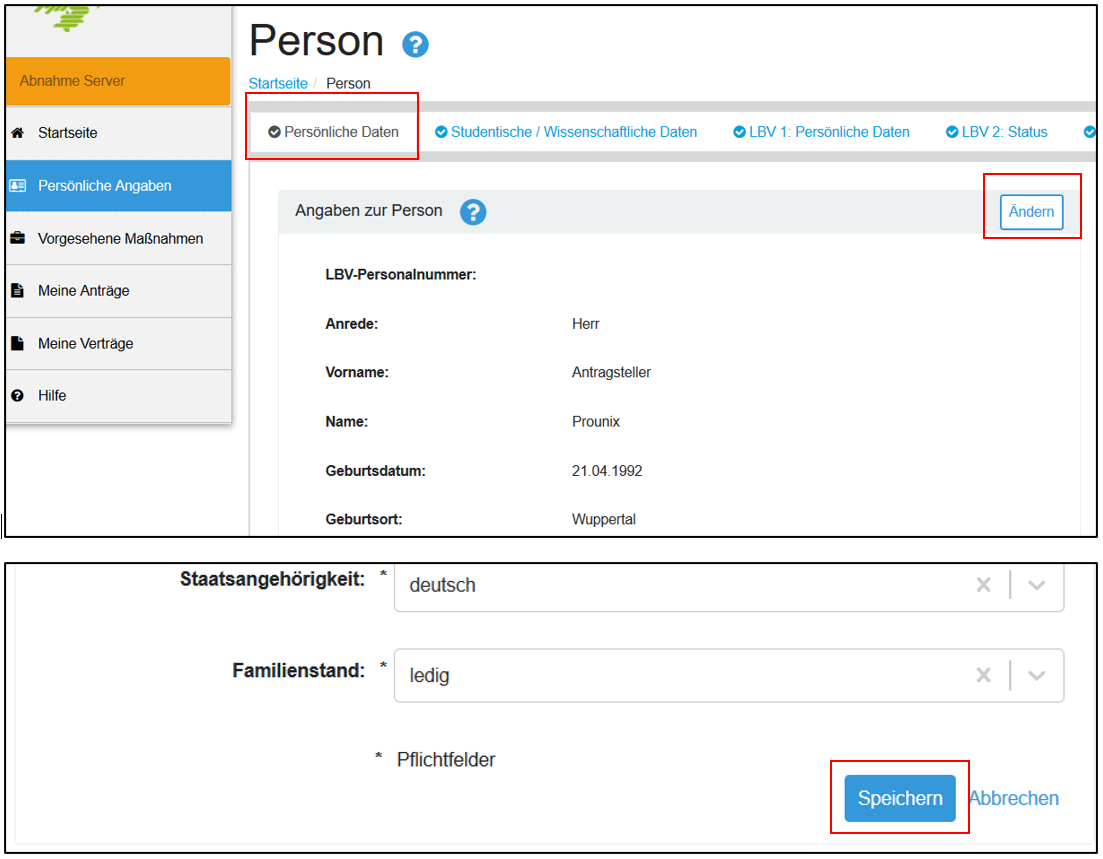This screenshot has height=859, width=1103.
Task: Click the briefcase icon for Vorgesehene Maßnahmen
Action: [x=17, y=239]
